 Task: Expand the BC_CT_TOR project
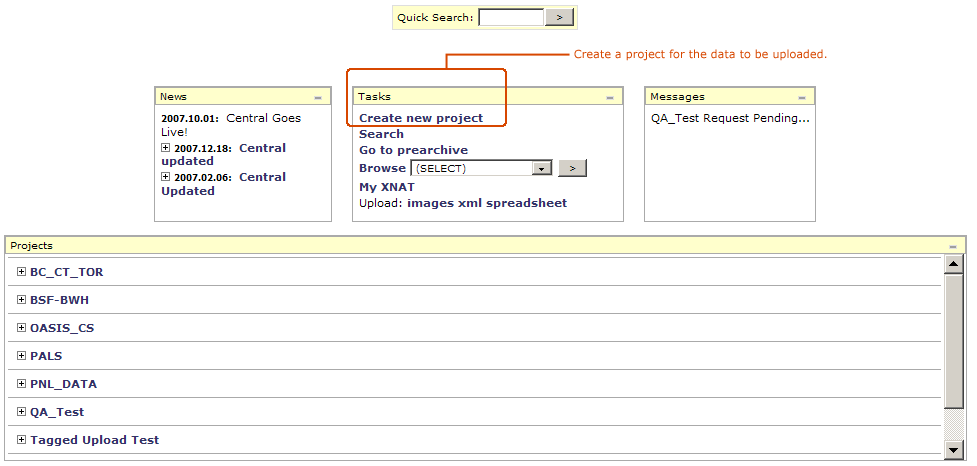pyautogui.click(x=21, y=272)
